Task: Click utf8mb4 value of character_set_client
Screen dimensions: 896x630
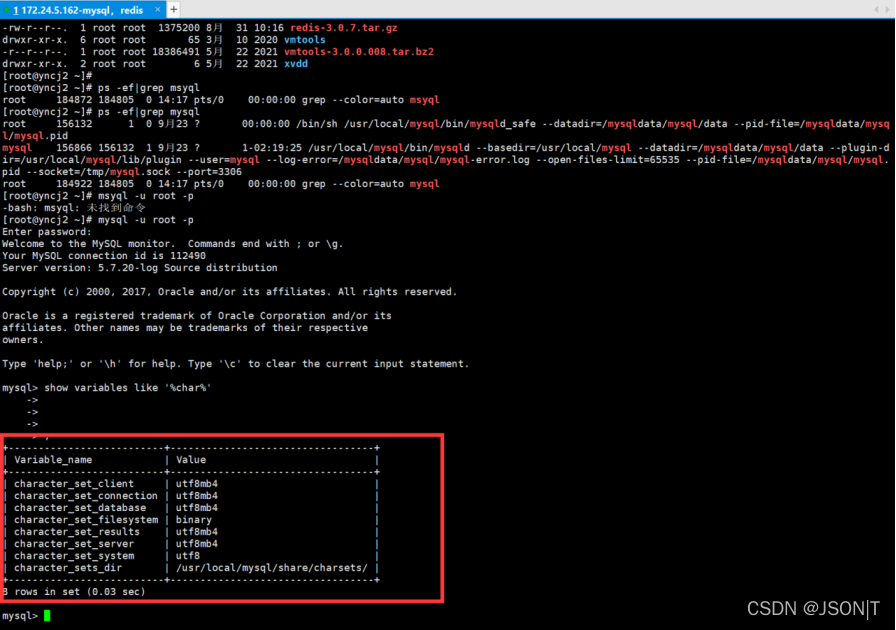Action: tap(197, 484)
